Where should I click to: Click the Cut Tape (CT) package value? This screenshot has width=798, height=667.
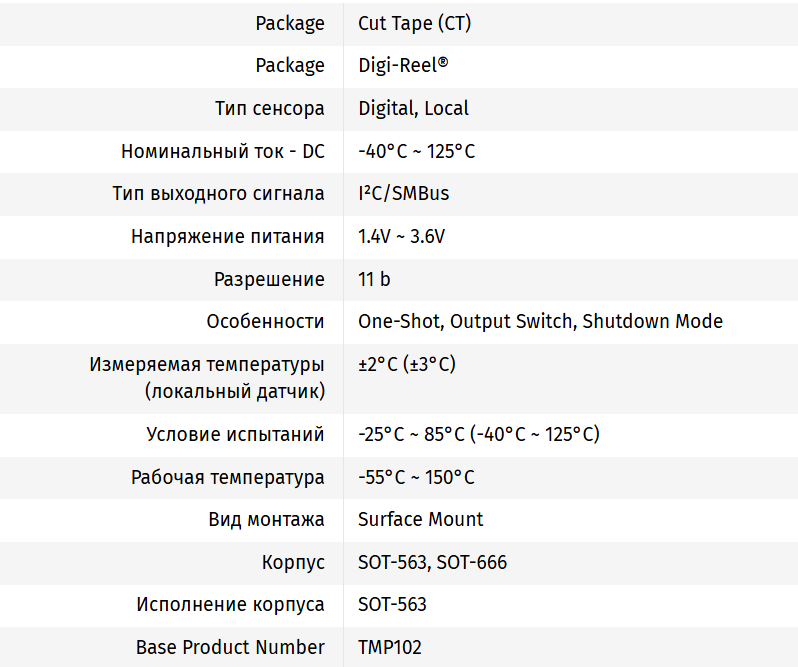click(x=414, y=23)
